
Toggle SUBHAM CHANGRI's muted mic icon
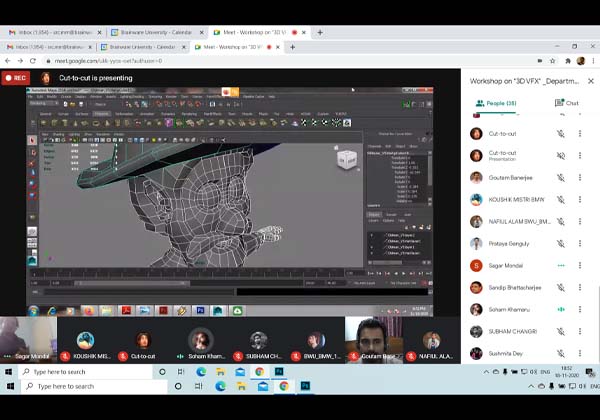coord(561,332)
